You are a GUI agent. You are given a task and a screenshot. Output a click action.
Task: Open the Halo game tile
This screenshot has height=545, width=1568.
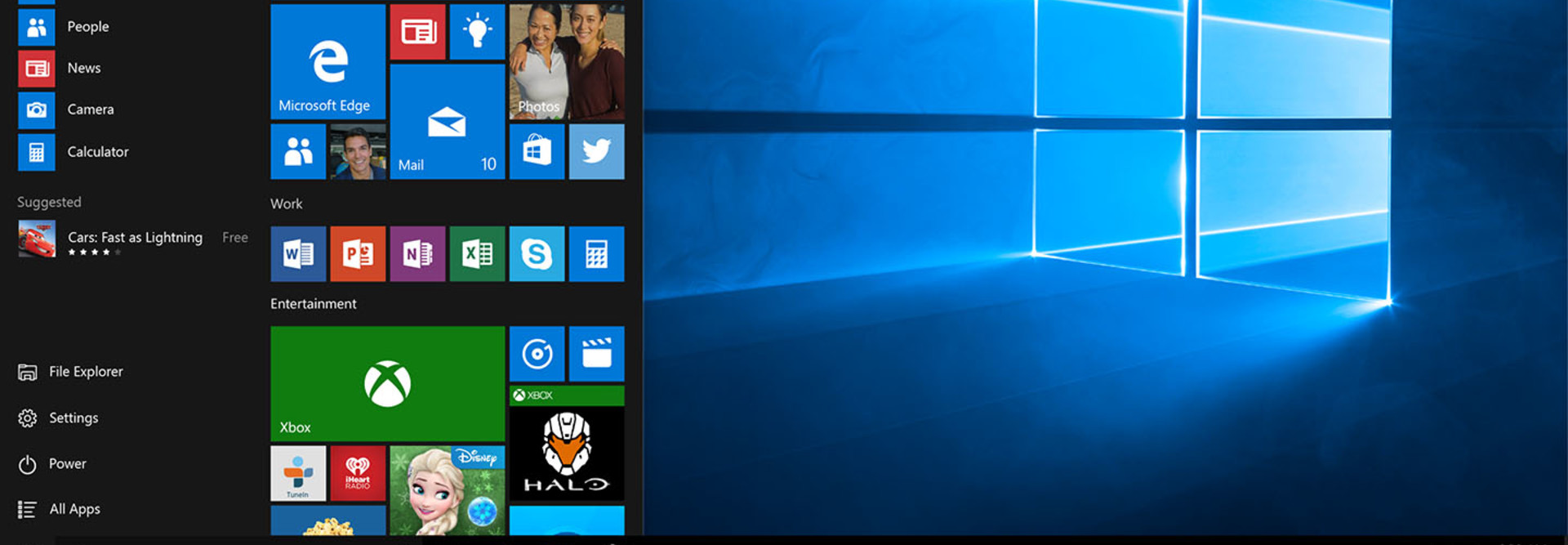pyautogui.click(x=567, y=444)
